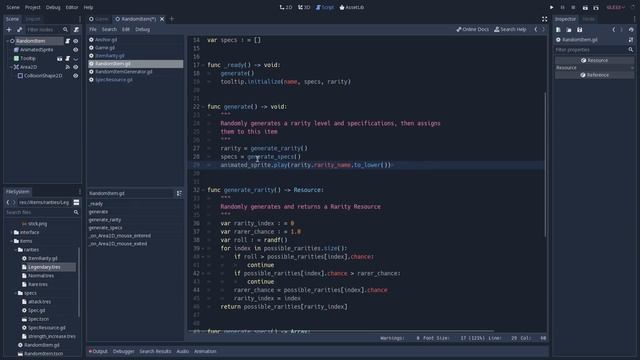640x360 pixels.
Task: Collapse the Area2D node
Action: coord(11,67)
